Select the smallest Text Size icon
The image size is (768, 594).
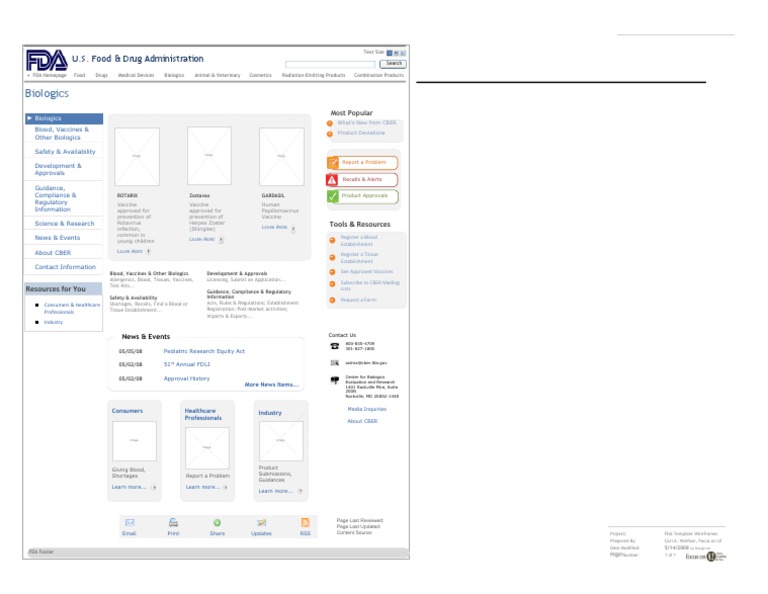click(389, 53)
